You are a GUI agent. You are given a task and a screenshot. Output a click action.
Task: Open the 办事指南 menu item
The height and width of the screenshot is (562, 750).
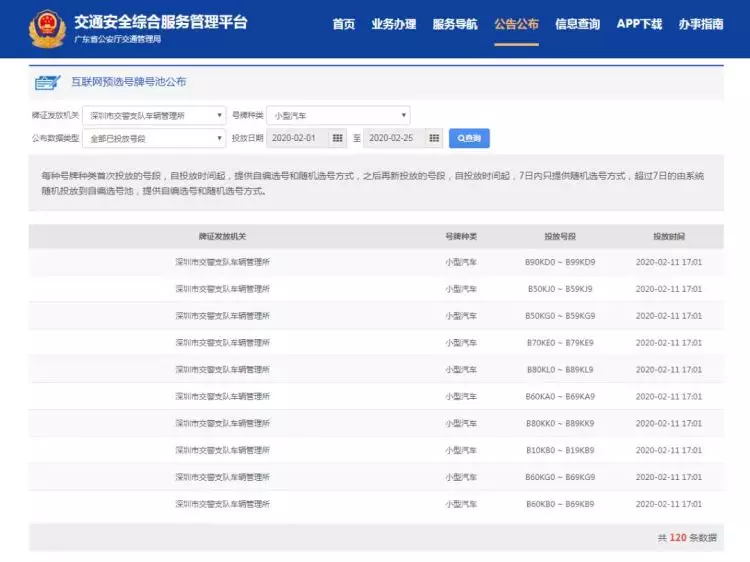(x=701, y=24)
